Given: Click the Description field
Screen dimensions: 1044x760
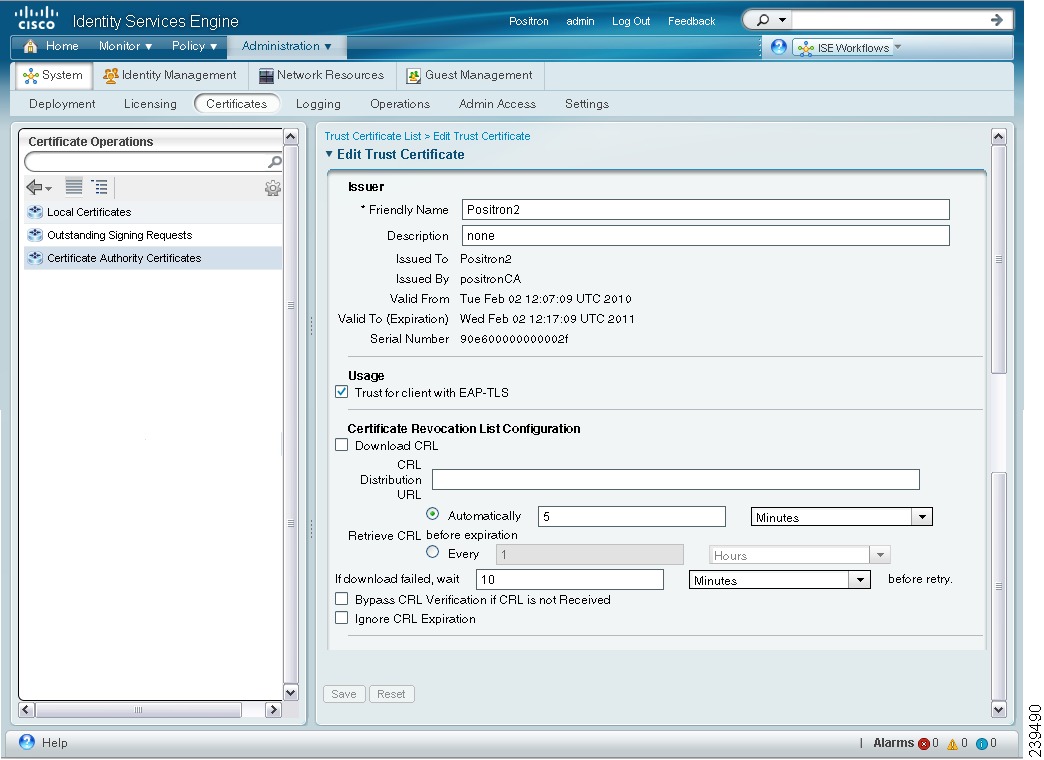Looking at the screenshot, I should click(x=706, y=236).
